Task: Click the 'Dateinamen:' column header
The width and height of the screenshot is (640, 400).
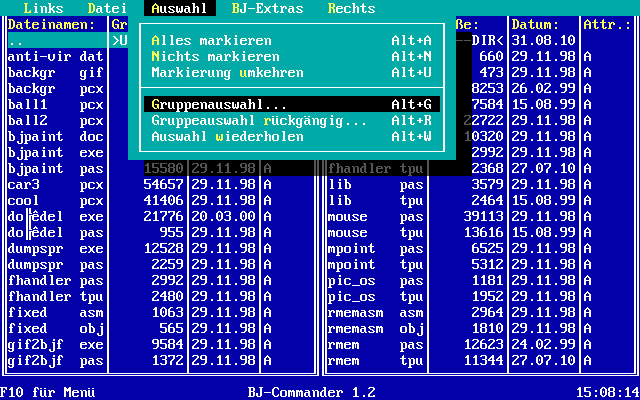Action: [50, 24]
